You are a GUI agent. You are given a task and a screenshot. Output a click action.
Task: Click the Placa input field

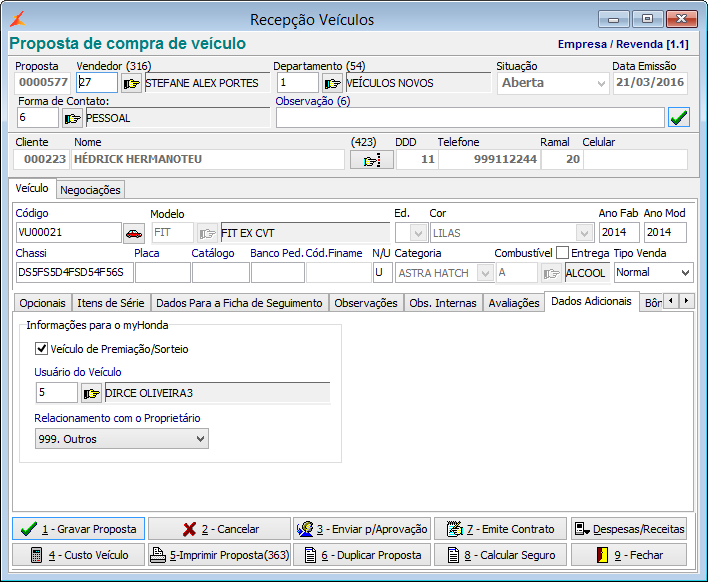click(163, 273)
